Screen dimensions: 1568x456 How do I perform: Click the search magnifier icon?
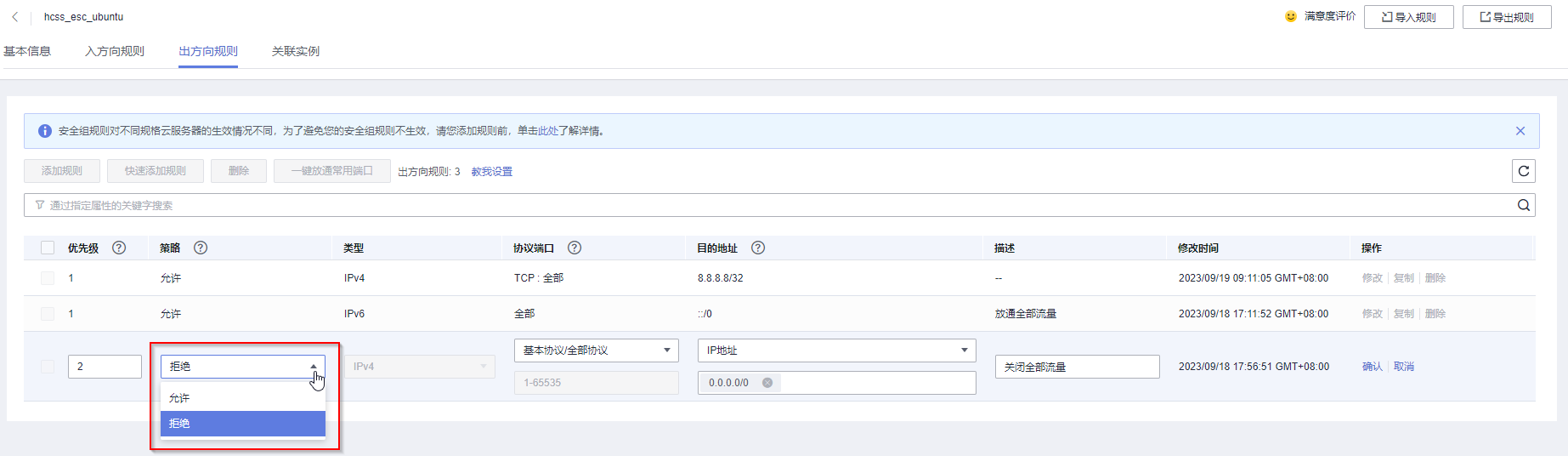point(1524,205)
